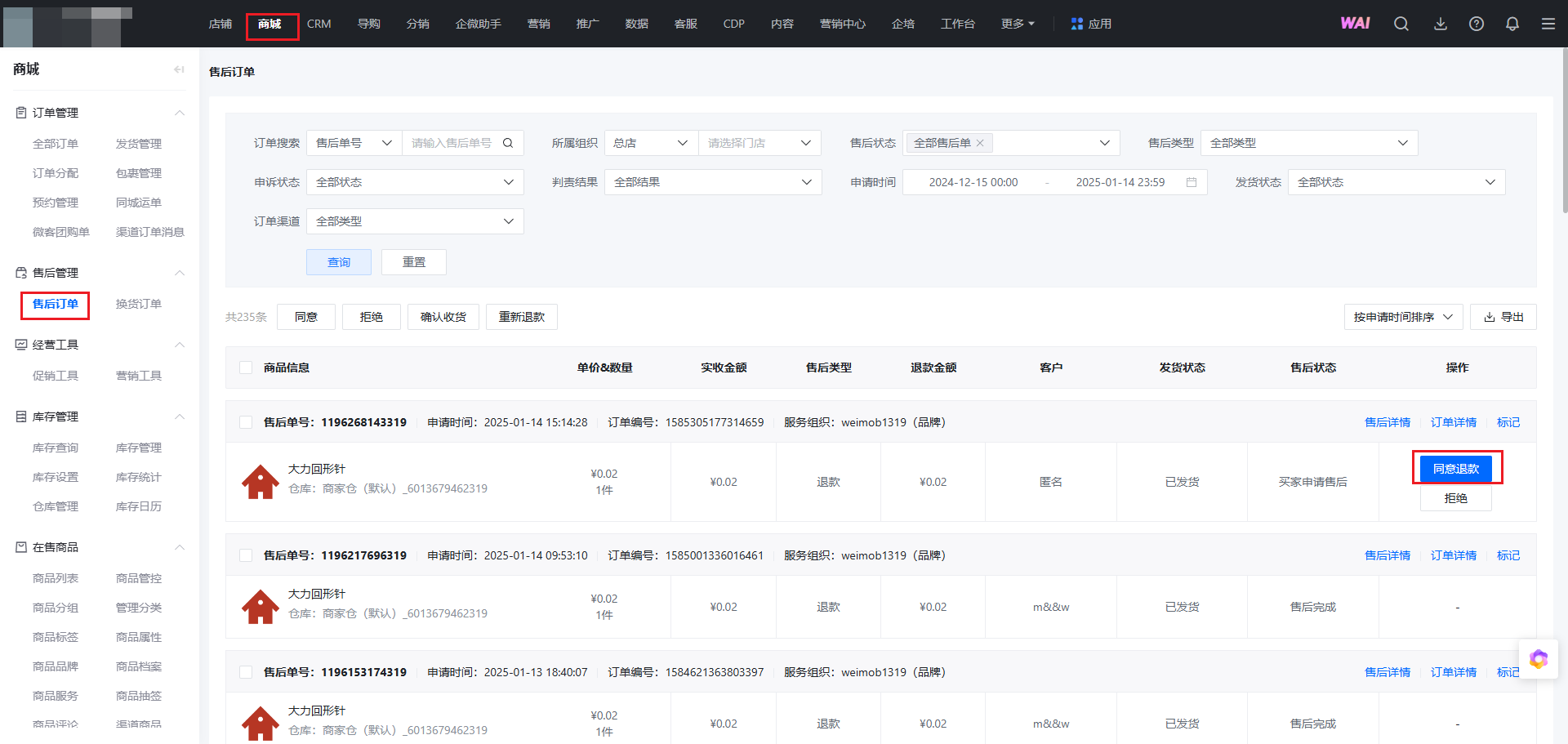
Task: Click the 确认收货 button
Action: tap(443, 317)
